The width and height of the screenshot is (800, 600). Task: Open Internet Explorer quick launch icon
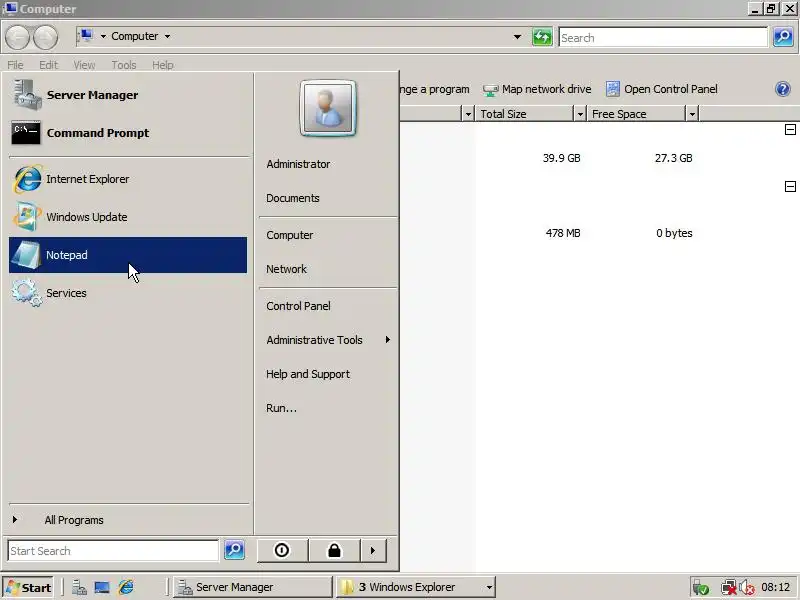point(126,587)
